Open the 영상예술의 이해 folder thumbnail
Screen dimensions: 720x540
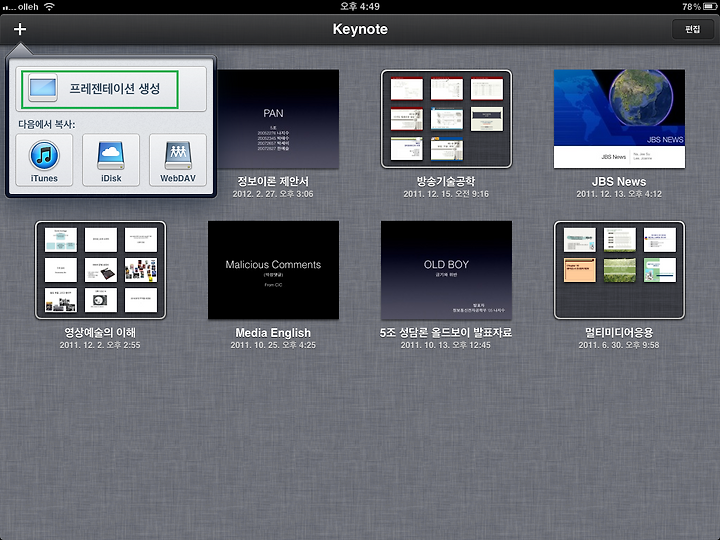tap(100, 270)
